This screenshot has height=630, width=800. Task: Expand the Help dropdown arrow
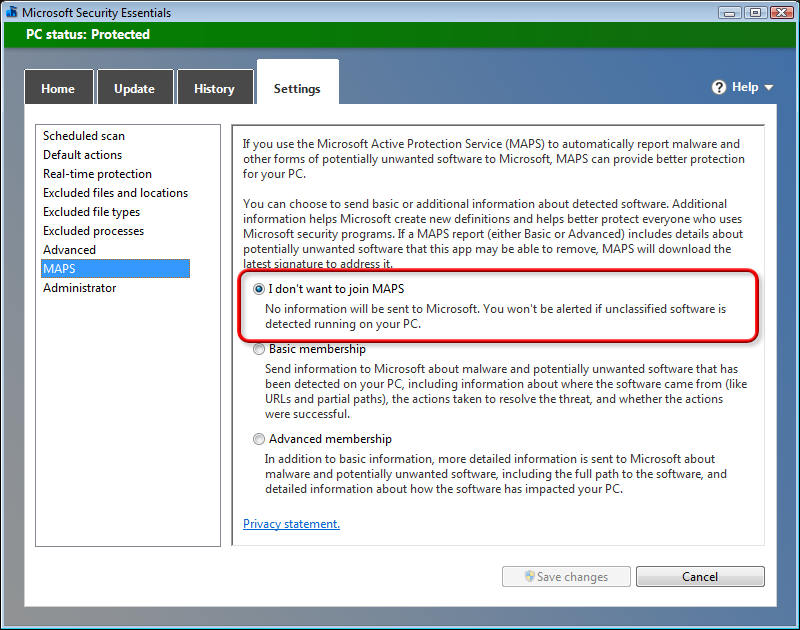[769, 88]
